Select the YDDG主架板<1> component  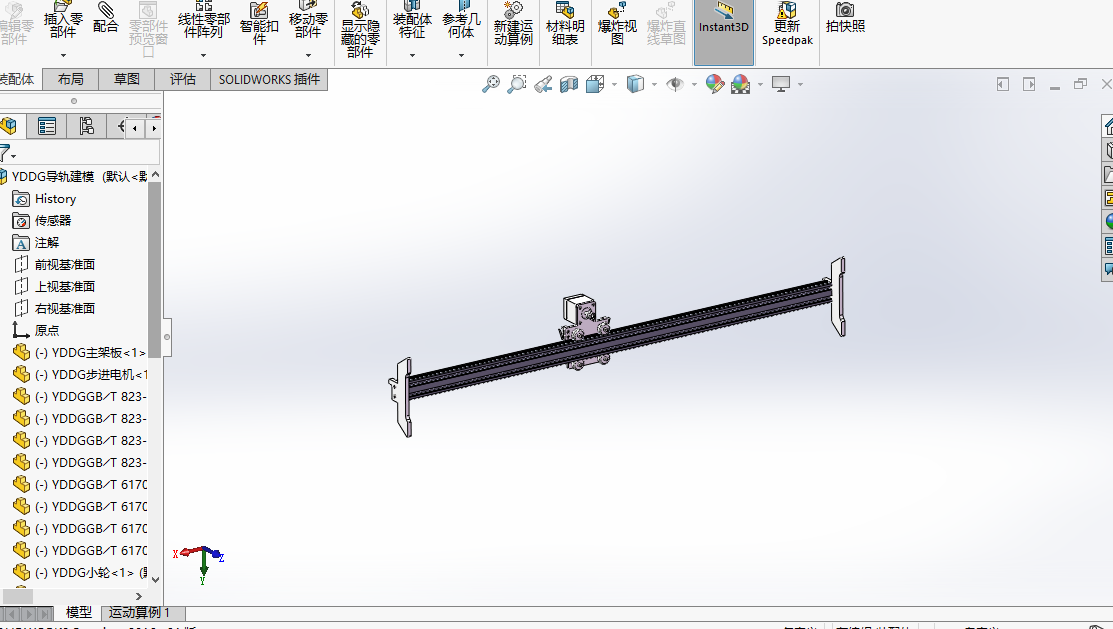click(80, 353)
